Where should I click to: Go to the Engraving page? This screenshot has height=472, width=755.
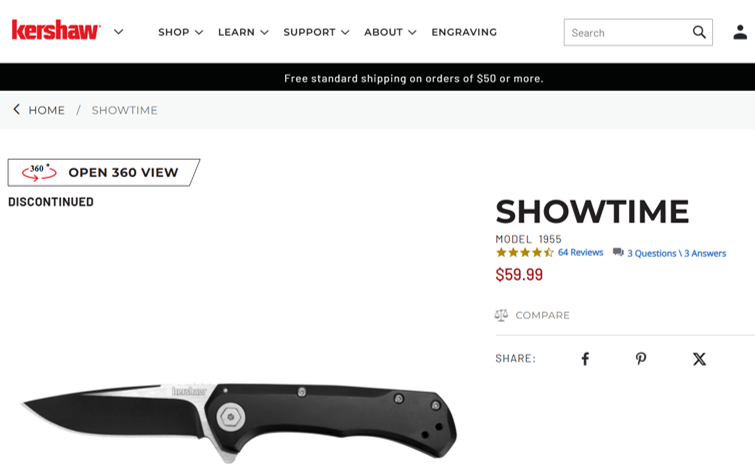[x=464, y=32]
